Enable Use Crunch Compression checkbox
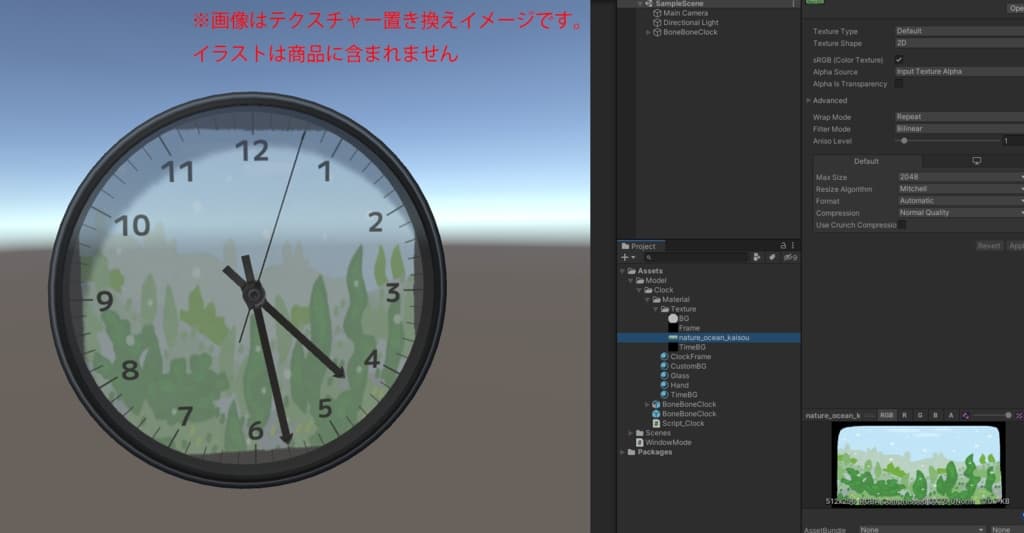This screenshot has height=533, width=1024. [902, 225]
